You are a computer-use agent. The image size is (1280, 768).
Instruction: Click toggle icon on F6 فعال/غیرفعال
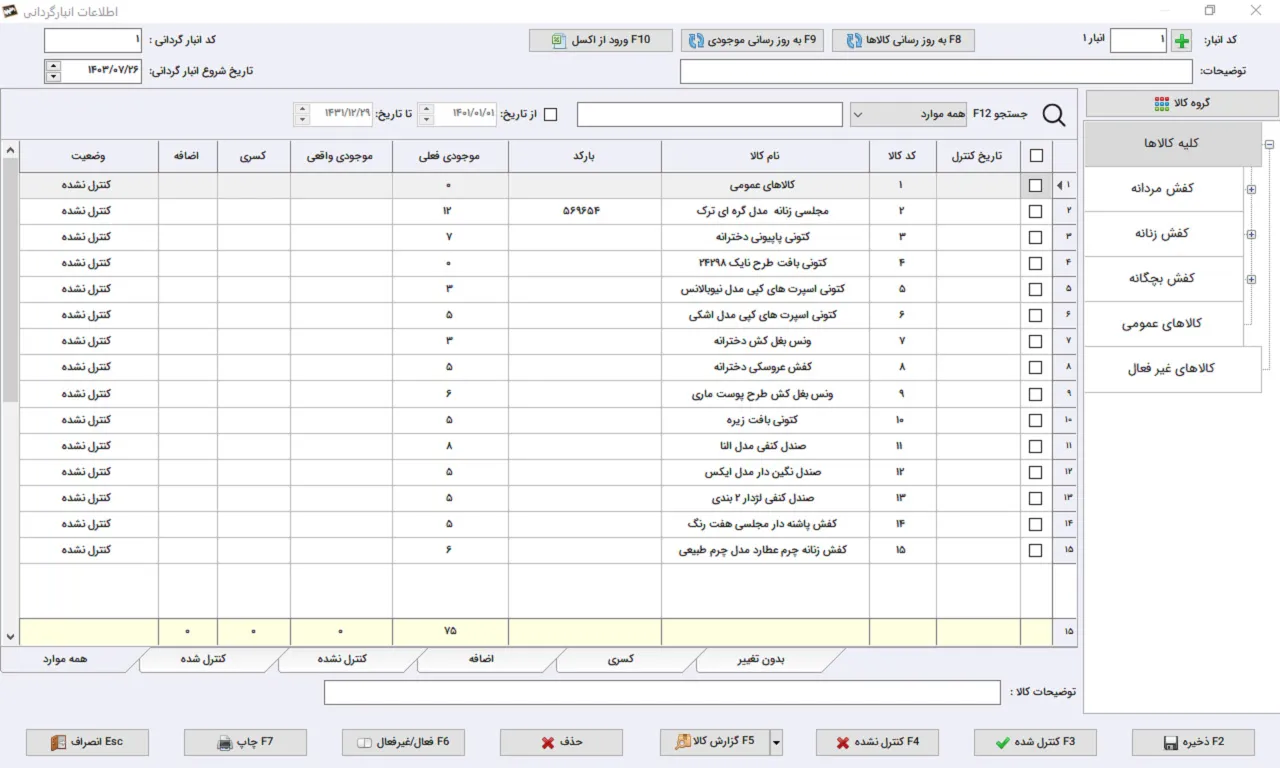pos(365,743)
